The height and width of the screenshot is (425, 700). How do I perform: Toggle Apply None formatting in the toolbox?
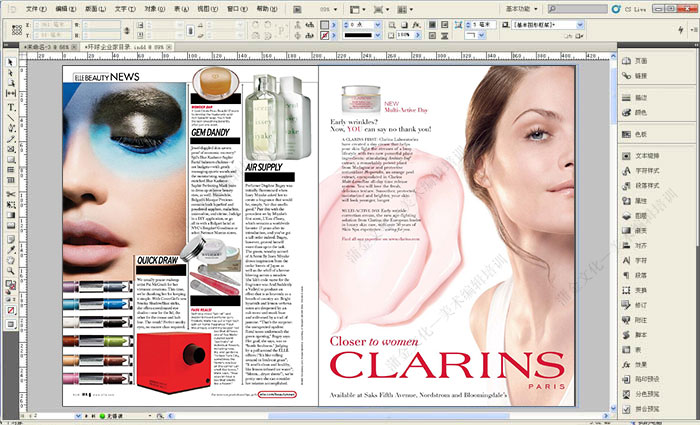[11, 310]
